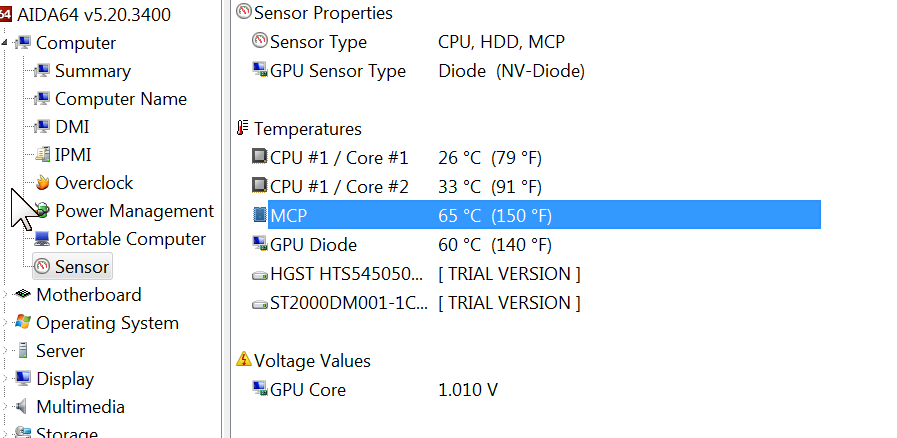Click the GPU Diode monitor icon

(x=260, y=245)
